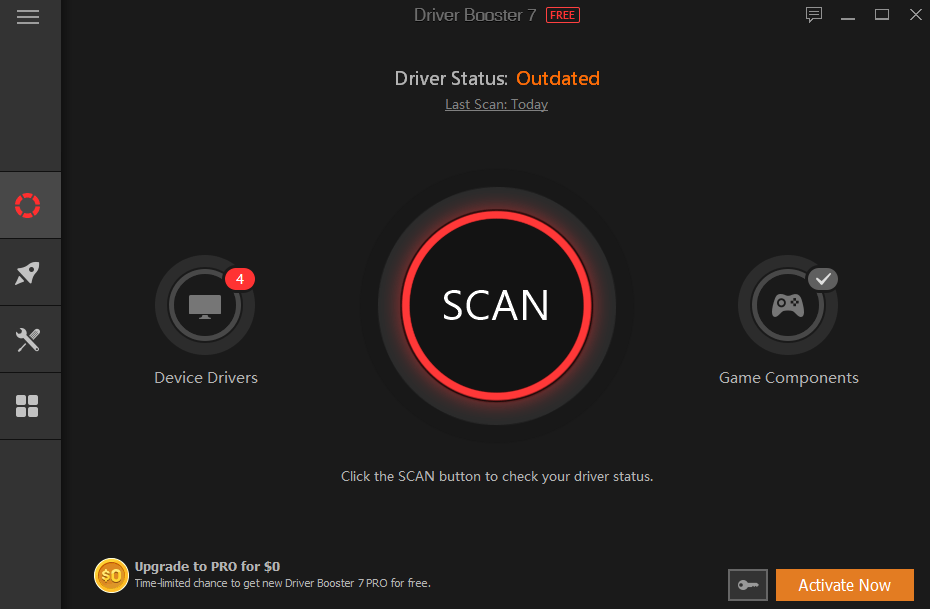Screen dimensions: 930x609
Task: Open the Action Center grid icon
Action: (x=29, y=405)
